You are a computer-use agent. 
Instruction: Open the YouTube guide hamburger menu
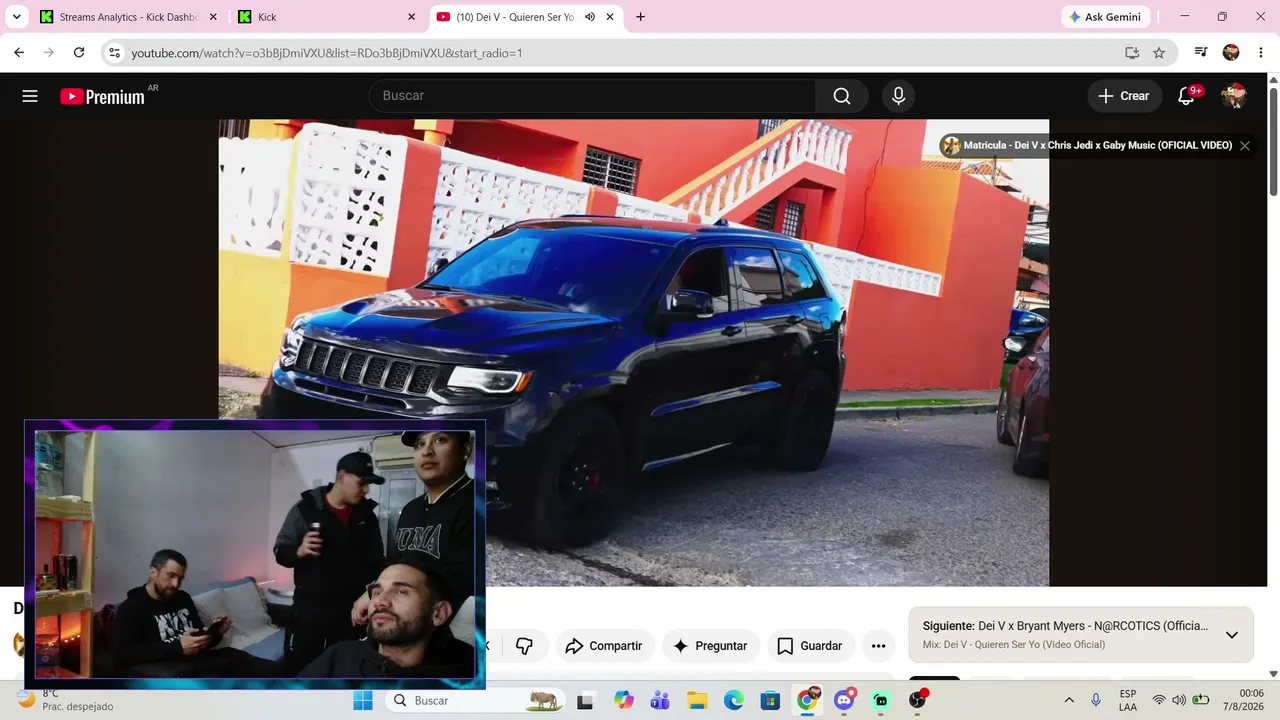click(x=30, y=96)
